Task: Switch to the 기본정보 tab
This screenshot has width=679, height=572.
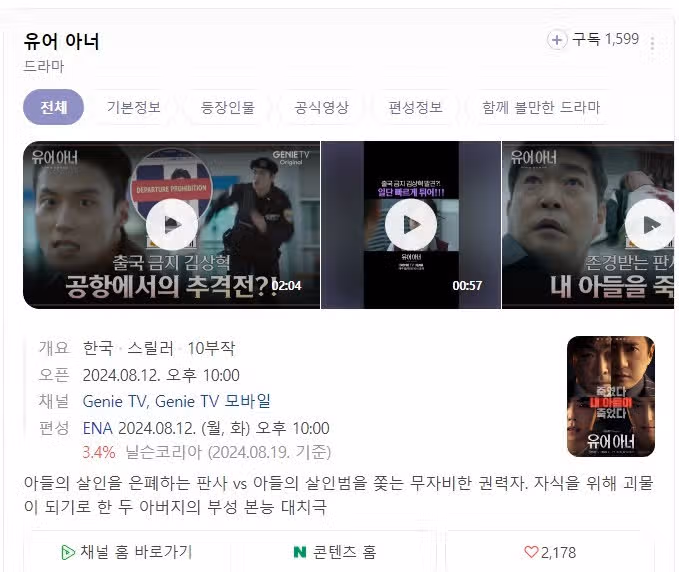Action: coord(134,107)
